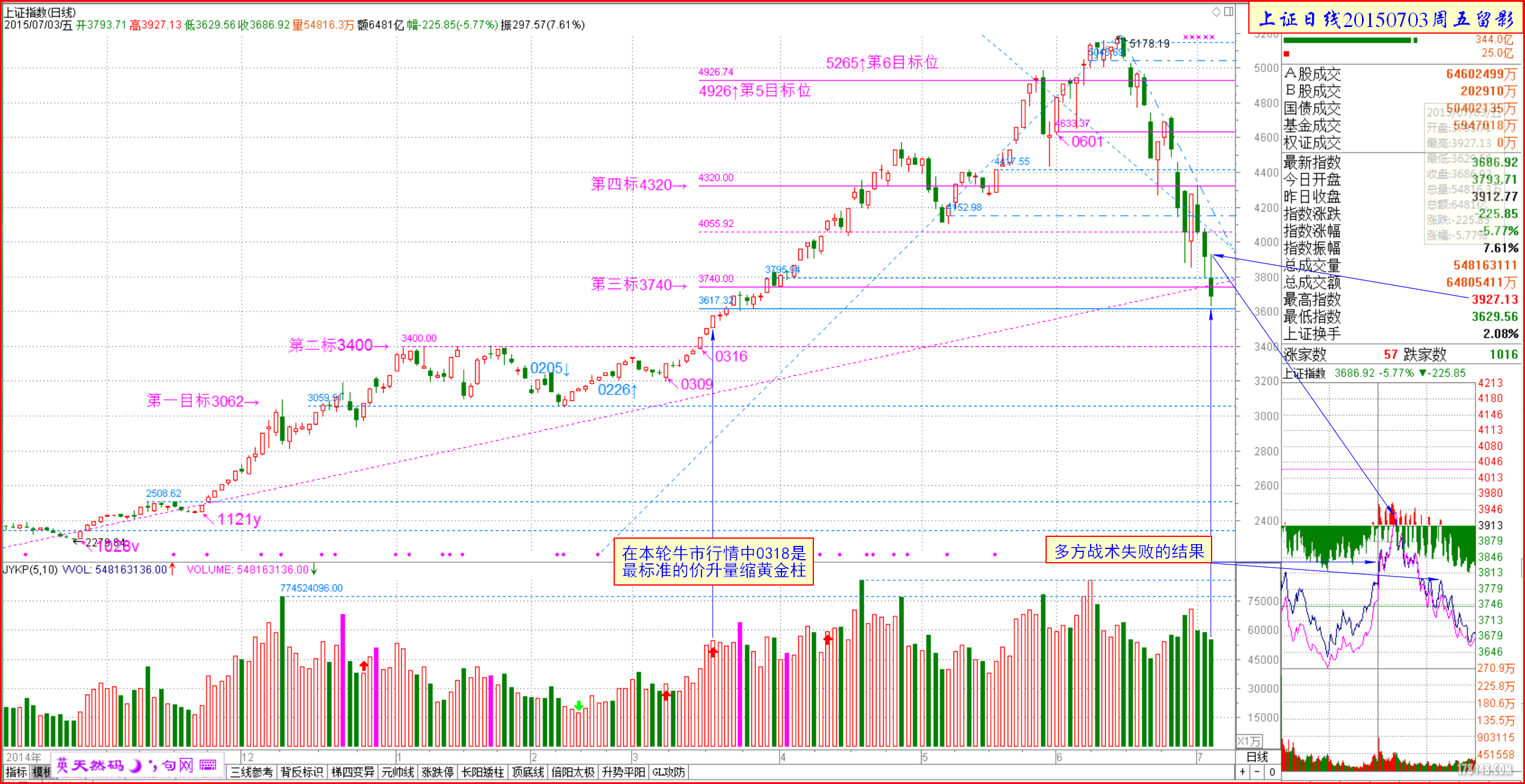Zoom out with the minus button
1525x784 pixels.
1257,772
